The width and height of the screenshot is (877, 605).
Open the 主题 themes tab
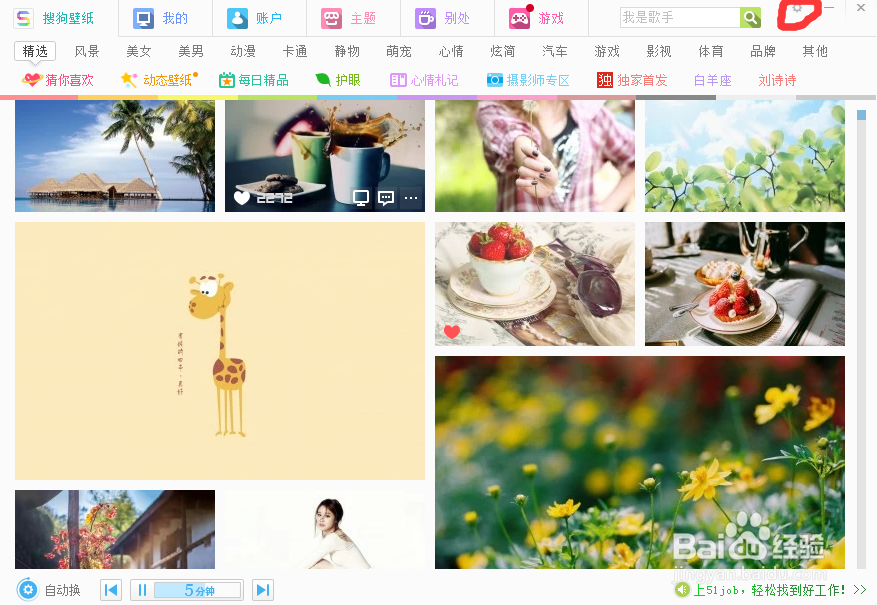348,18
